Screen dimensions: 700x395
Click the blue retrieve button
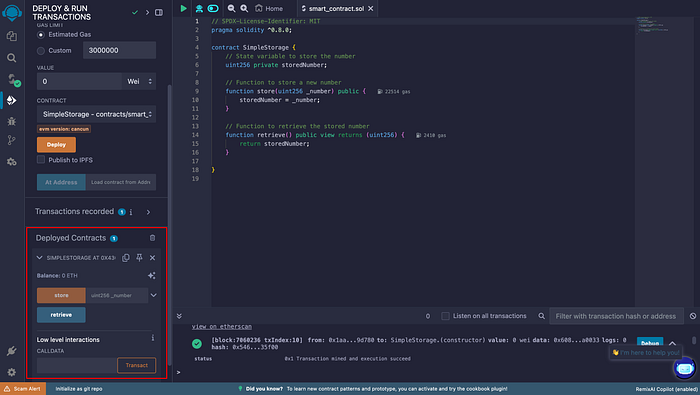pos(61,315)
